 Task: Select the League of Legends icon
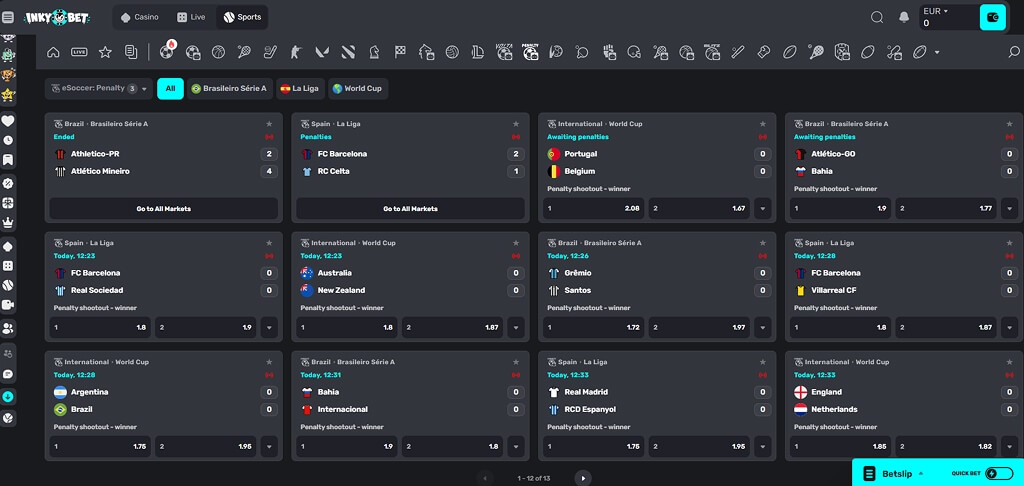[478, 52]
